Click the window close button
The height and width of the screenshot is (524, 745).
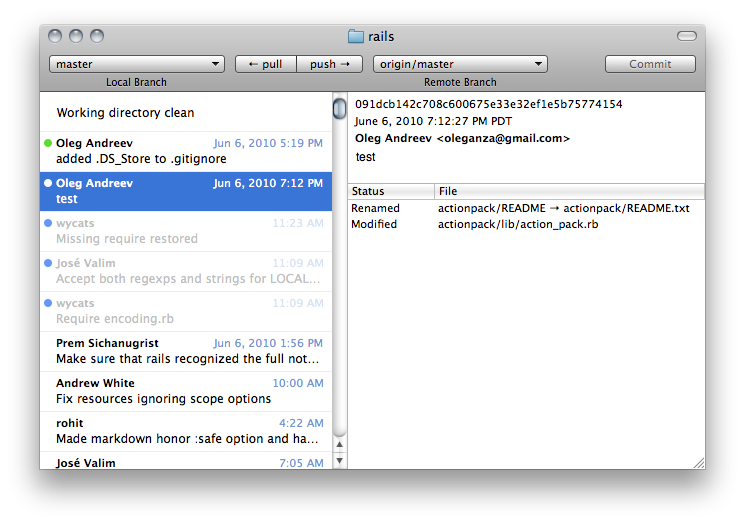(55, 36)
